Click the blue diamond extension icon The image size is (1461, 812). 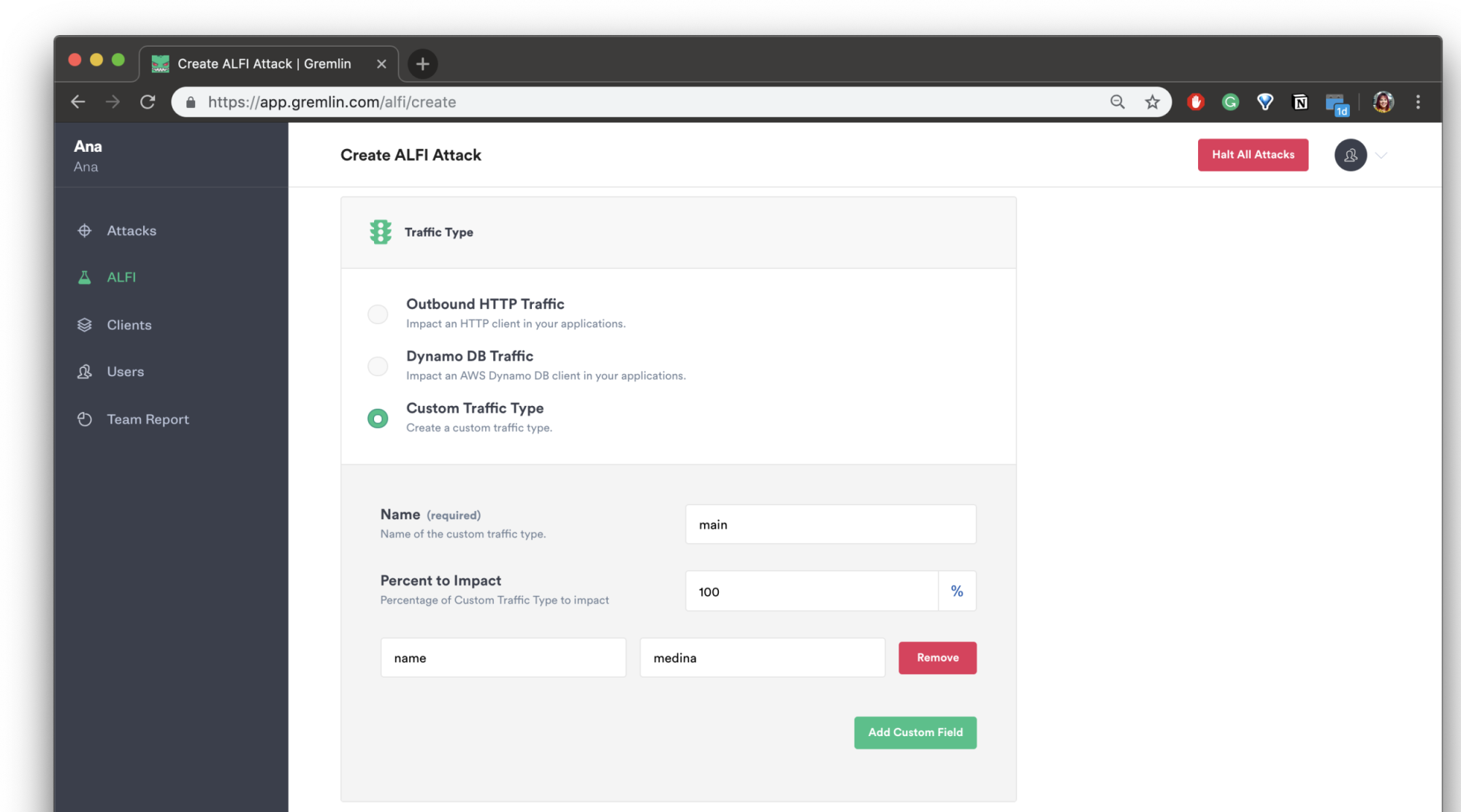[x=1265, y=102]
